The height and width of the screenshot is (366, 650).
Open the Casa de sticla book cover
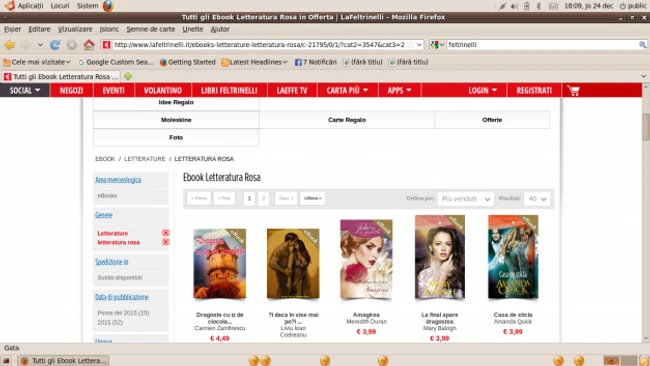tap(513, 257)
